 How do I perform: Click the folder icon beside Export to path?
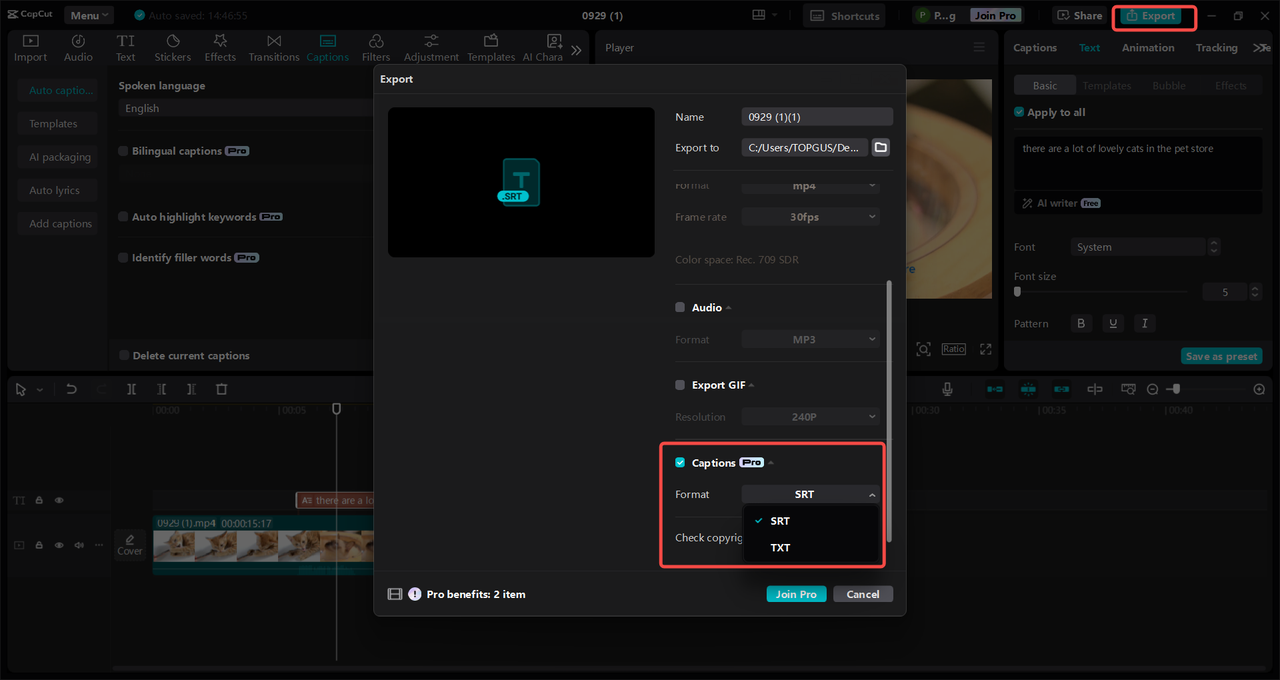pyautogui.click(x=880, y=147)
